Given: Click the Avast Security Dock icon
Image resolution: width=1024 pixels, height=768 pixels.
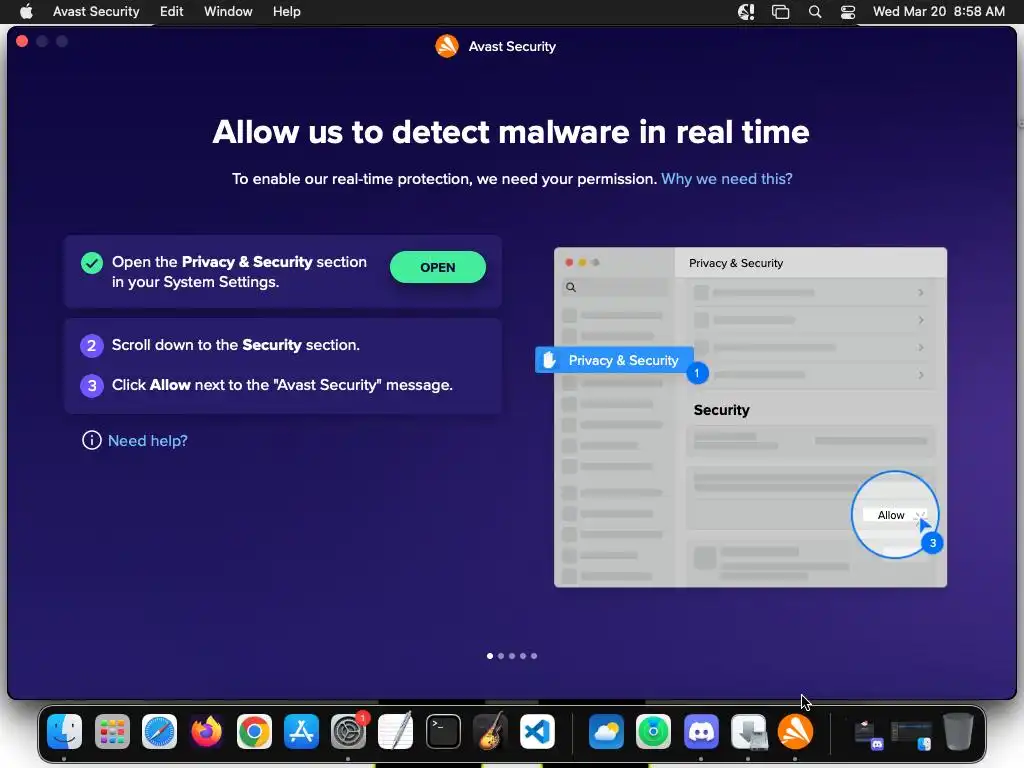Looking at the screenshot, I should (x=795, y=731).
